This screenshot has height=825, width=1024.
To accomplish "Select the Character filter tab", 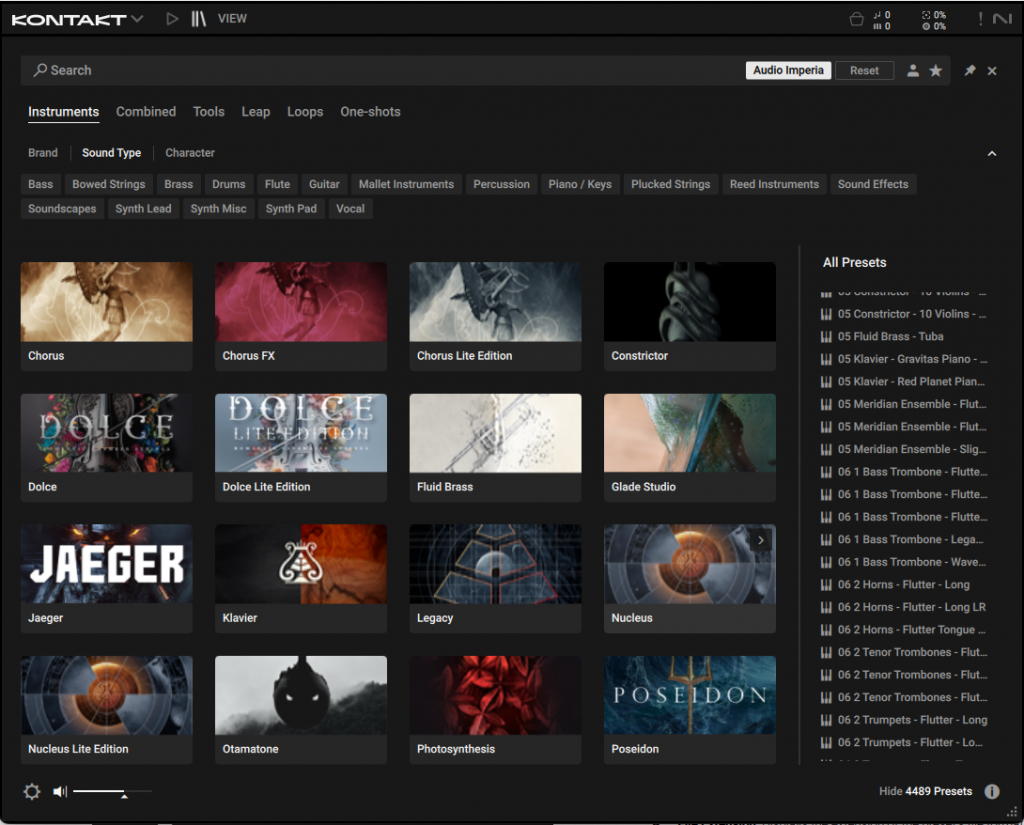I will tap(190, 153).
